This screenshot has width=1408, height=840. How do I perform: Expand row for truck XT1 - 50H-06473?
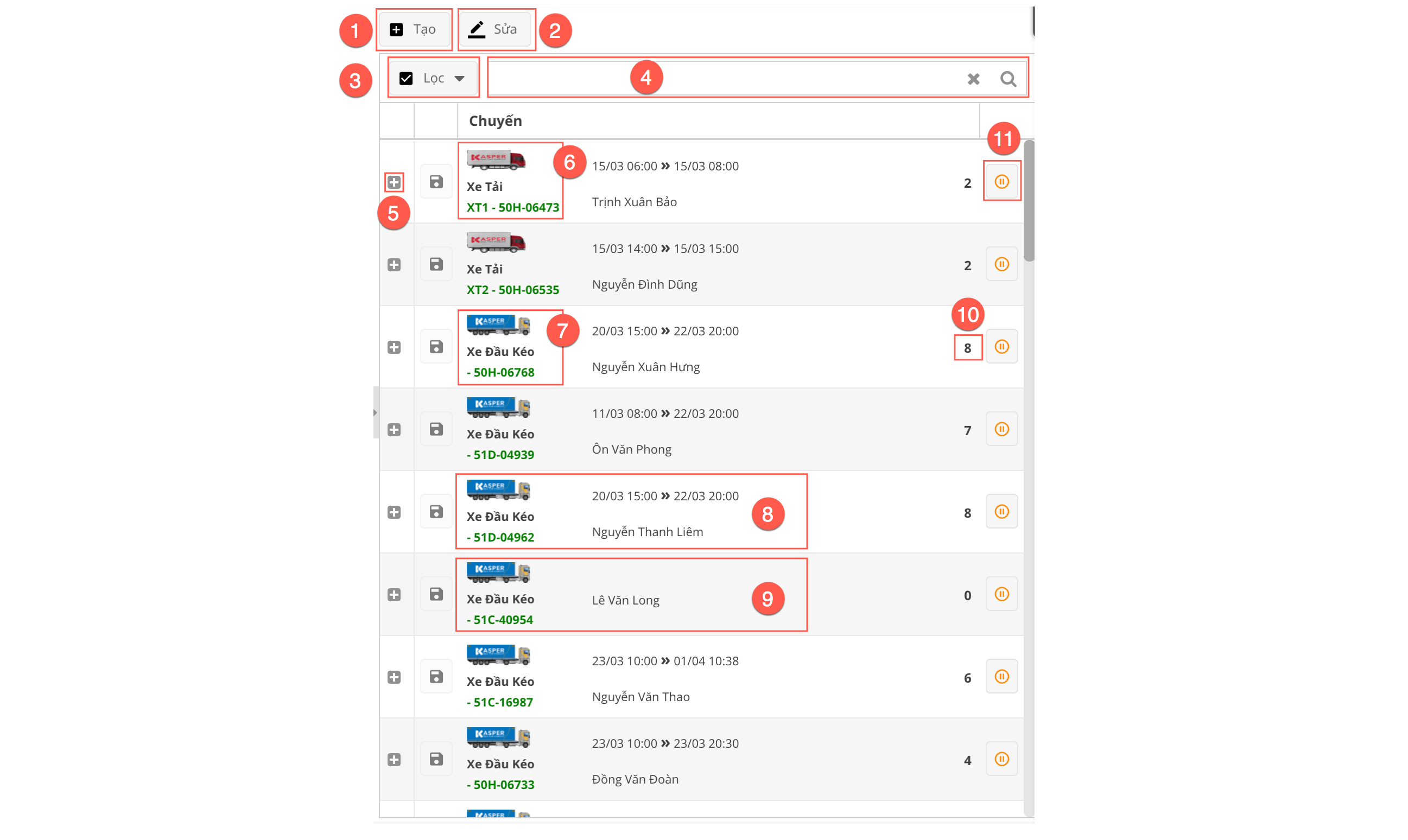394,182
